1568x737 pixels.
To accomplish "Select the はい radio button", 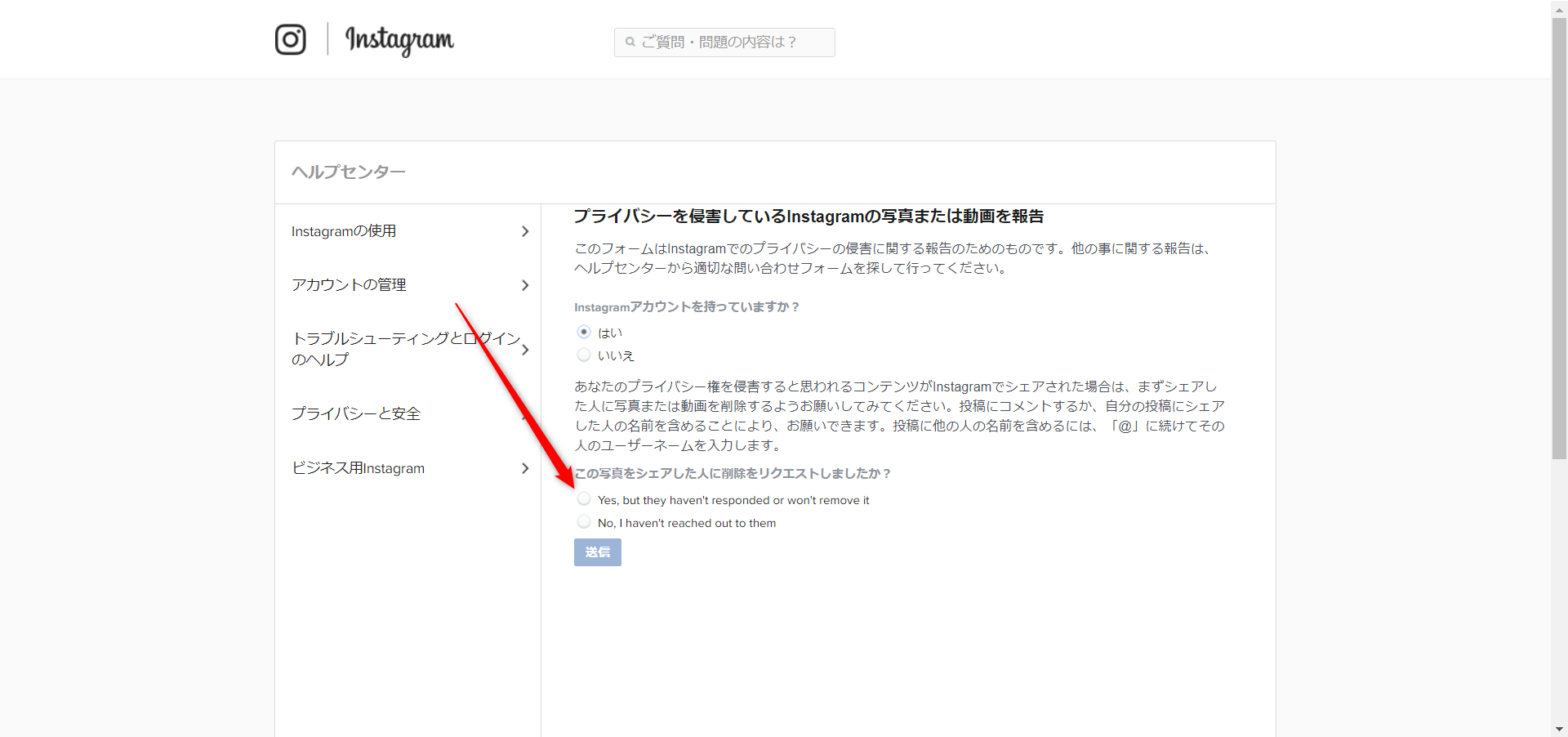I will tap(583, 332).
